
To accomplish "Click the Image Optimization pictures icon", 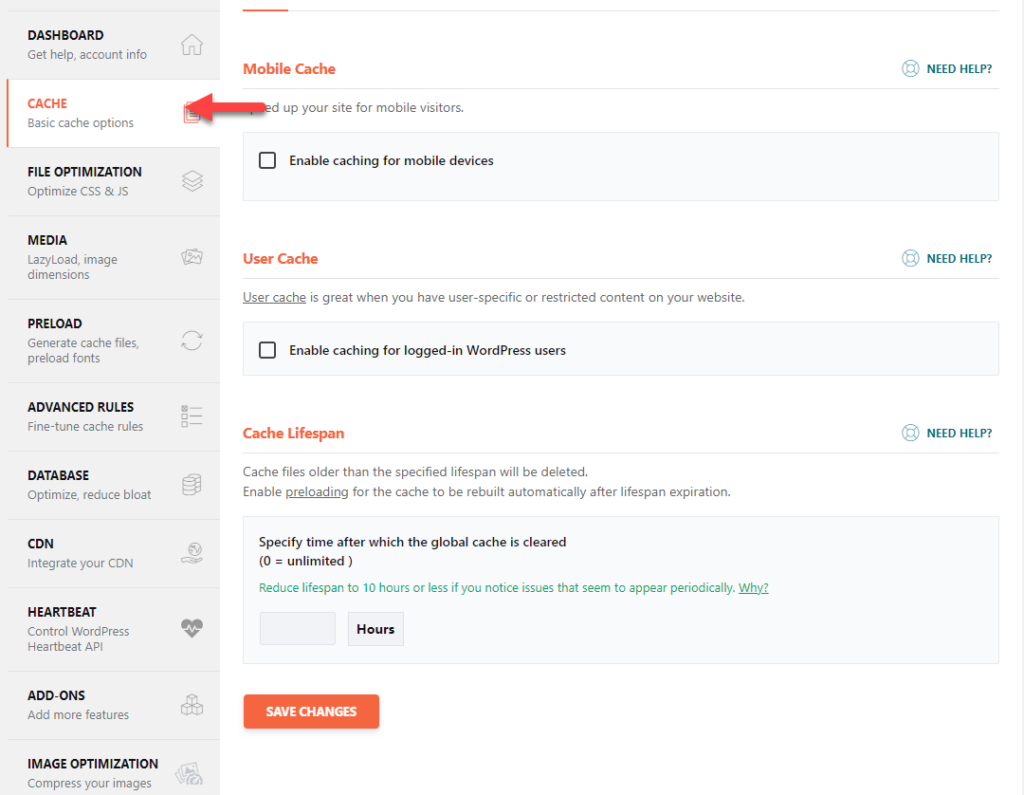I will click(189, 773).
